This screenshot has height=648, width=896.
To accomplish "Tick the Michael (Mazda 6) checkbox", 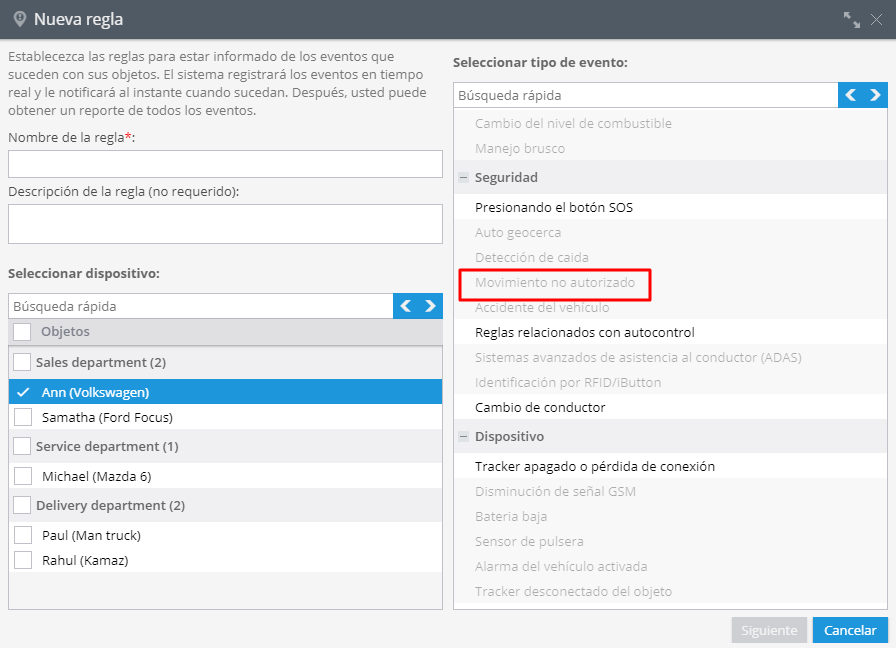I will click(x=23, y=476).
